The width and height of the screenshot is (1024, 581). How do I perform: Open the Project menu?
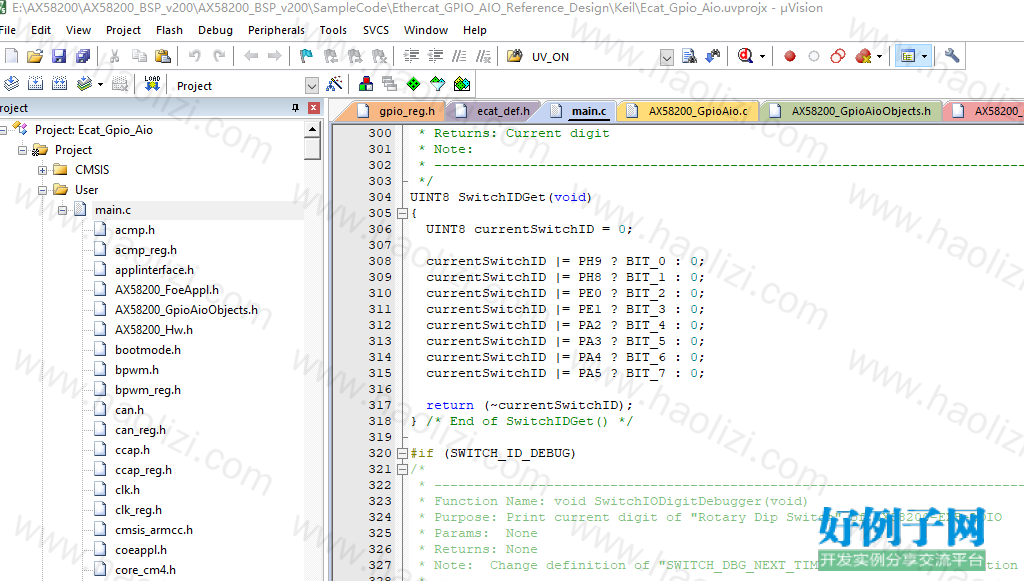coord(123,30)
